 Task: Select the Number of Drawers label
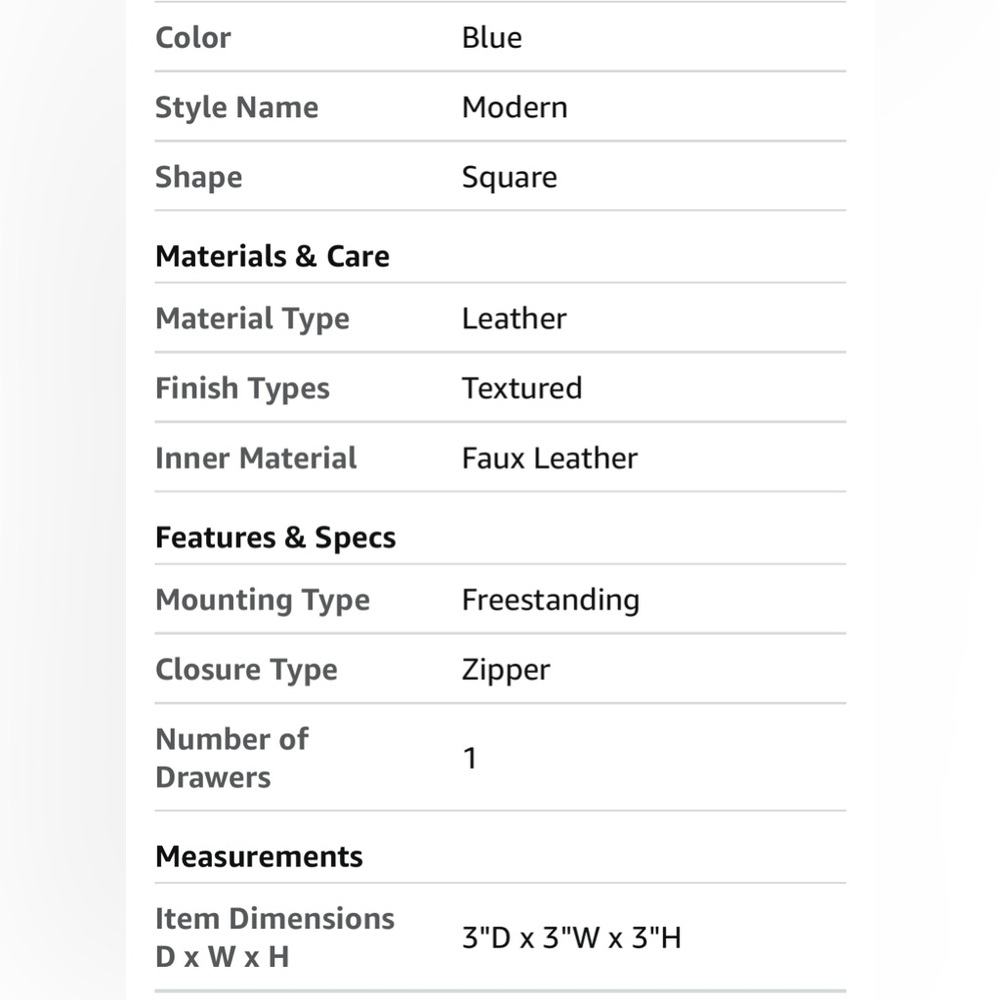tap(232, 758)
